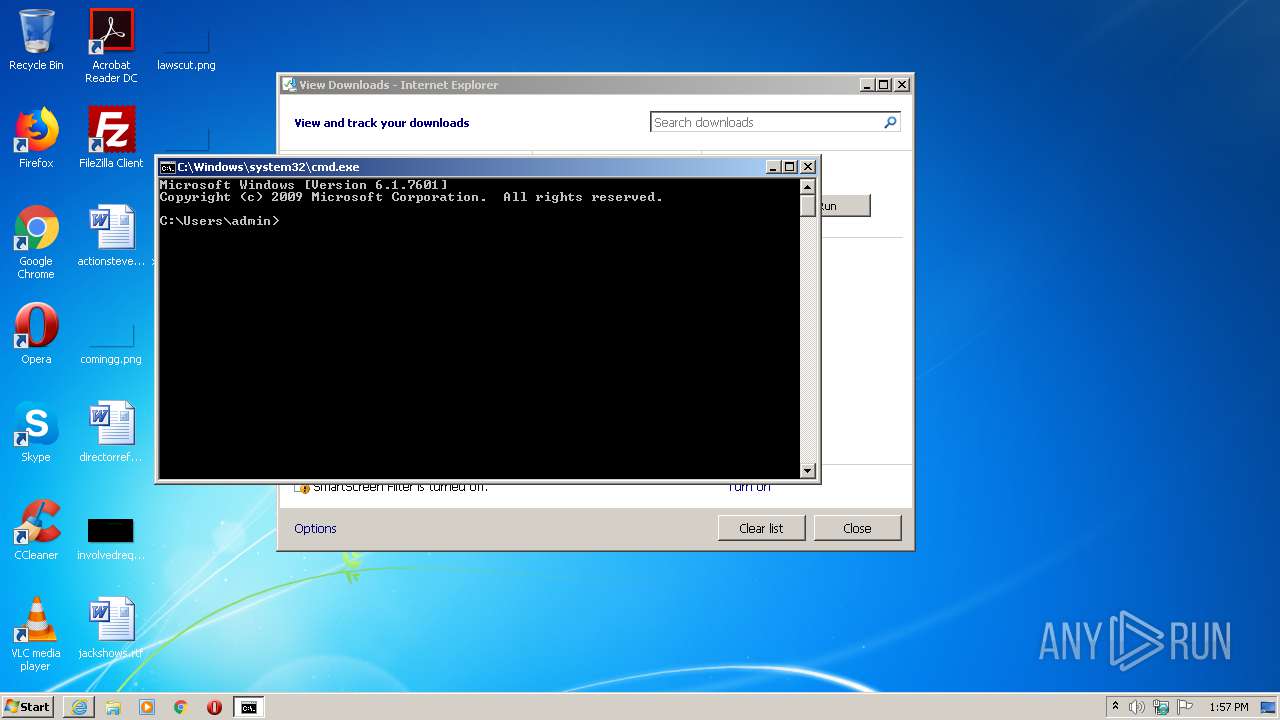This screenshot has height=720, width=1280.
Task: Open Options link in View Downloads
Action: pos(315,528)
